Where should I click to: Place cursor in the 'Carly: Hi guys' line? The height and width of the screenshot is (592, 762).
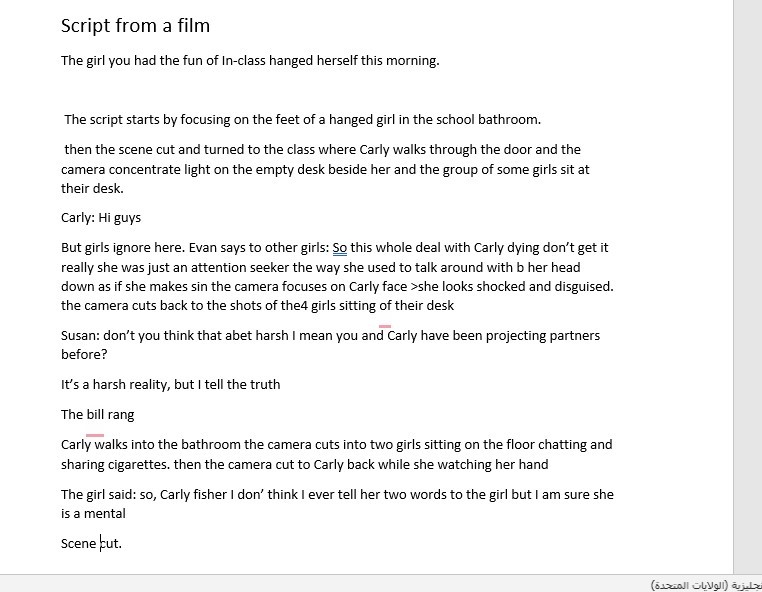(x=101, y=218)
